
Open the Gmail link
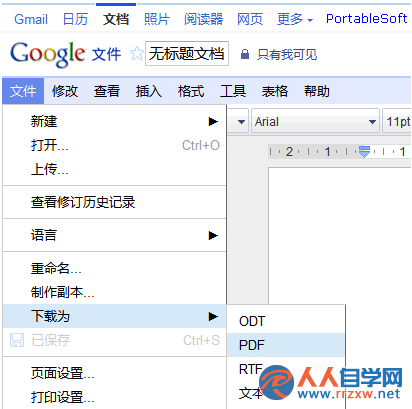(x=31, y=19)
